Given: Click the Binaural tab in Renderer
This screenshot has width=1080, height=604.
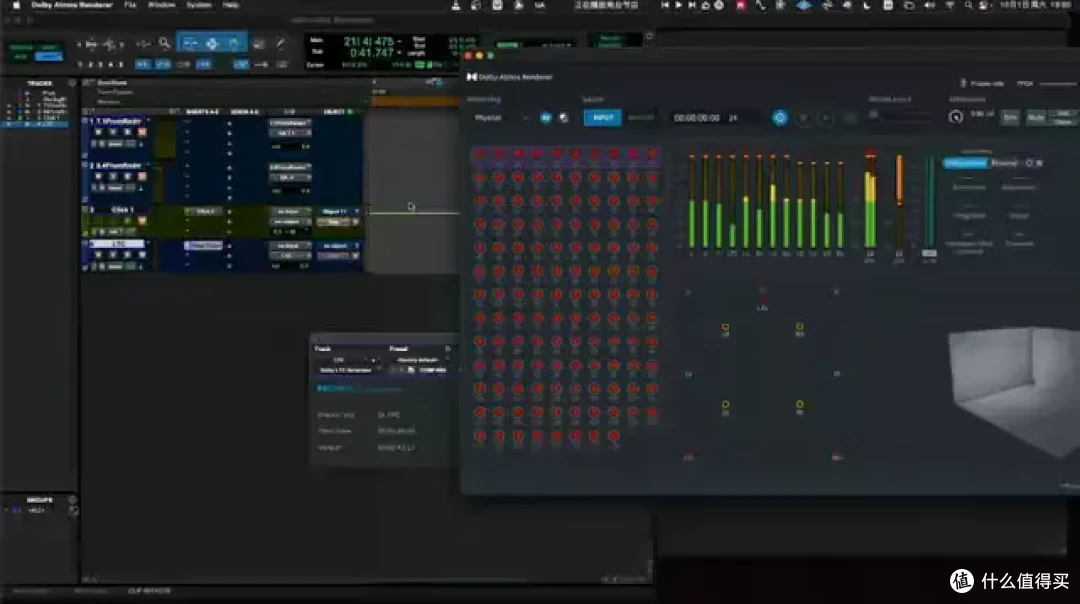Looking at the screenshot, I should tap(1004, 163).
